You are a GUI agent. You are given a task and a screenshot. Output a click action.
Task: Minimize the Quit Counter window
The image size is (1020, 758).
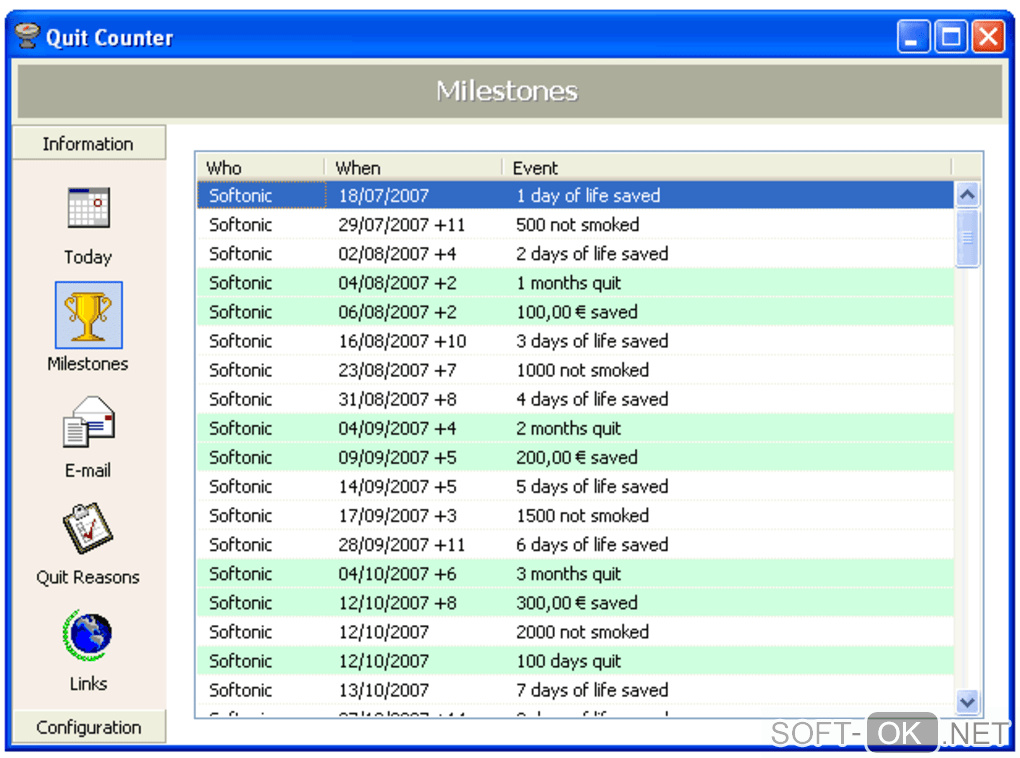[x=913, y=36]
